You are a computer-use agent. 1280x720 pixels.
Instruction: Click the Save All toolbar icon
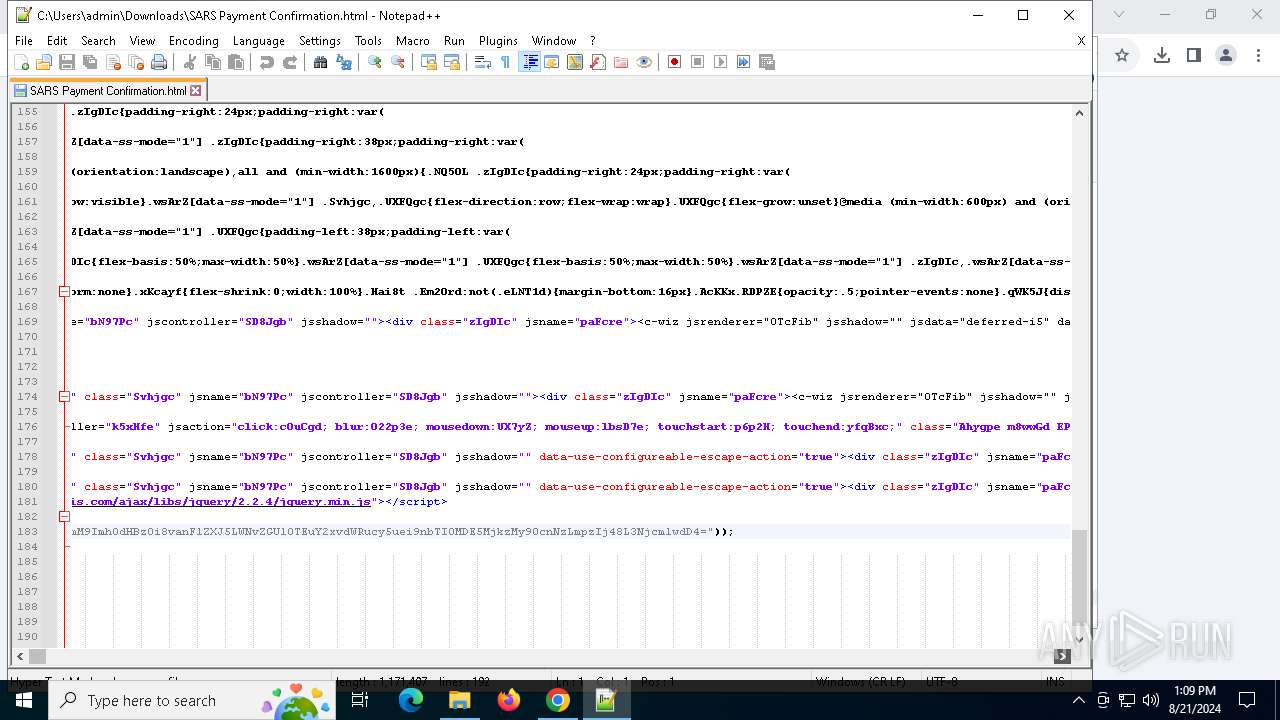[x=90, y=62]
